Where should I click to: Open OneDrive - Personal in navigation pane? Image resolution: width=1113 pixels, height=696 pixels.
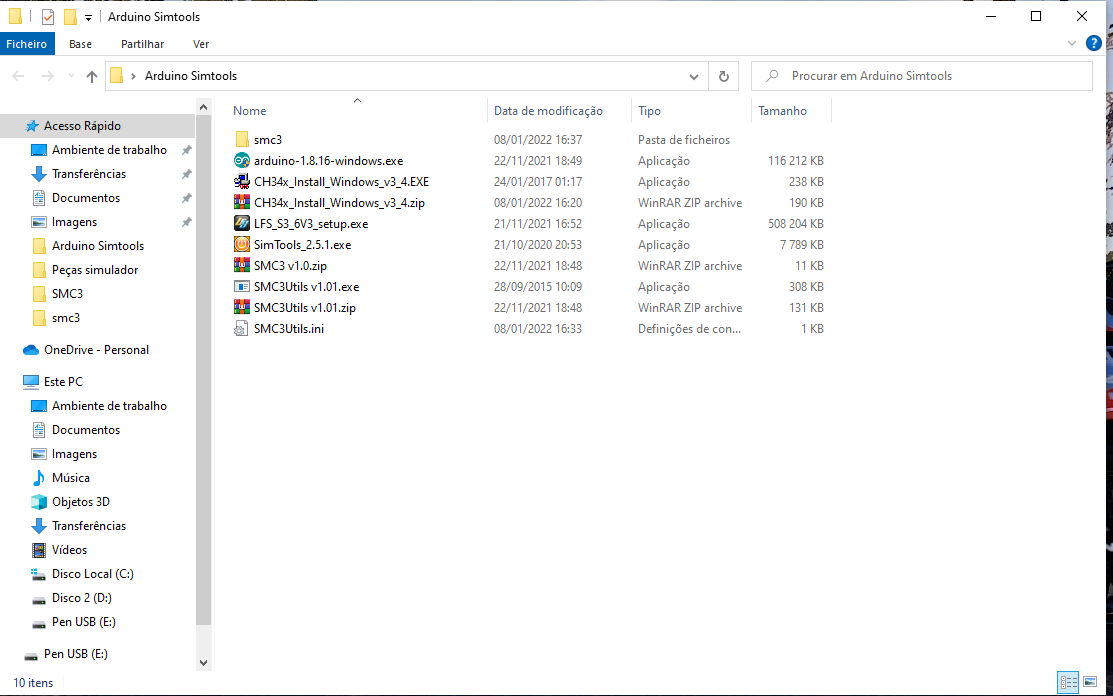pos(96,350)
